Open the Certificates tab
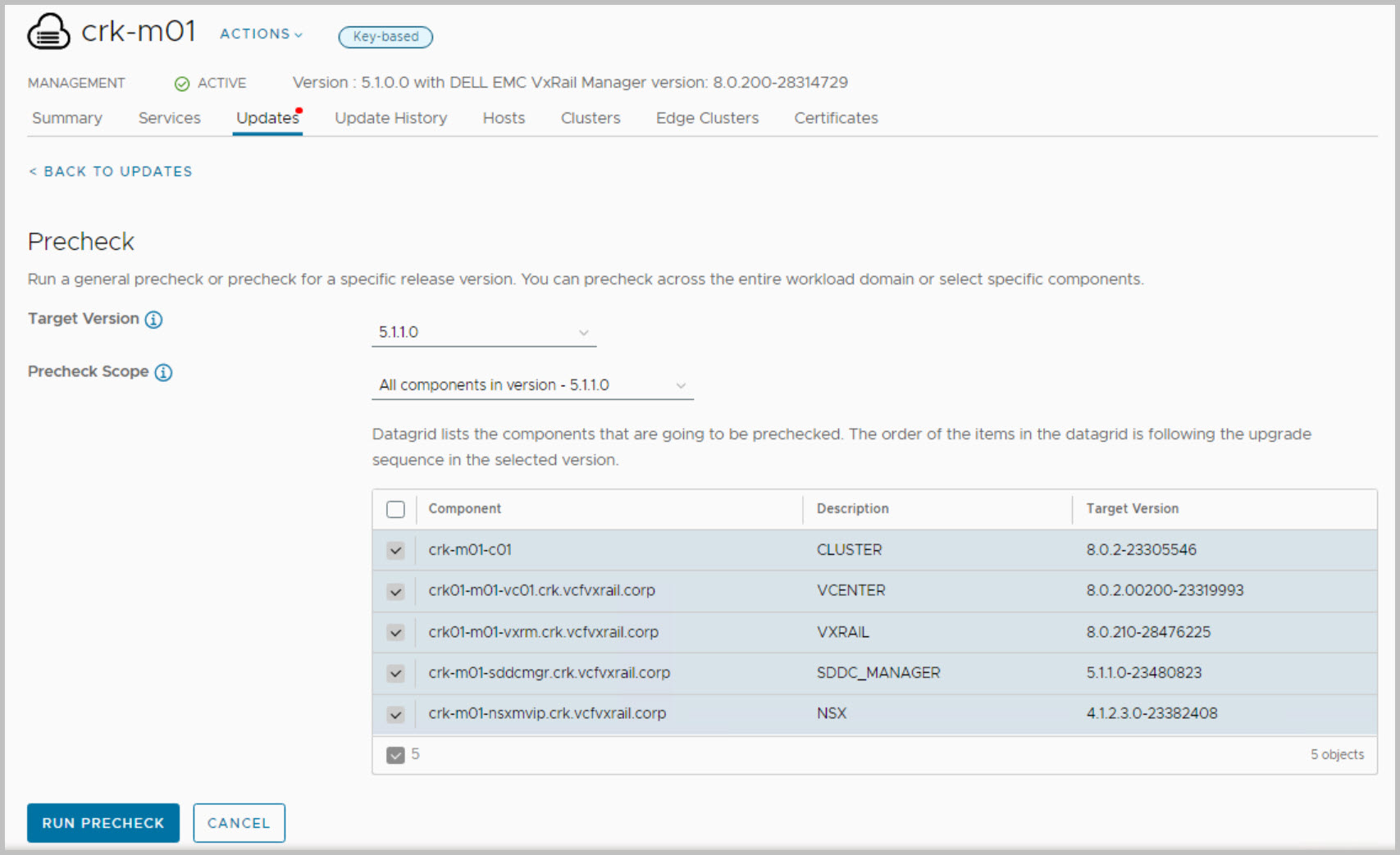The image size is (1400, 855). 835,118
